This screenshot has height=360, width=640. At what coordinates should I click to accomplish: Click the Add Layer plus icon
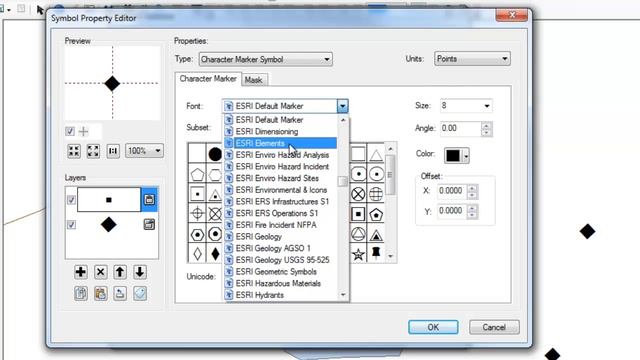tap(80, 272)
